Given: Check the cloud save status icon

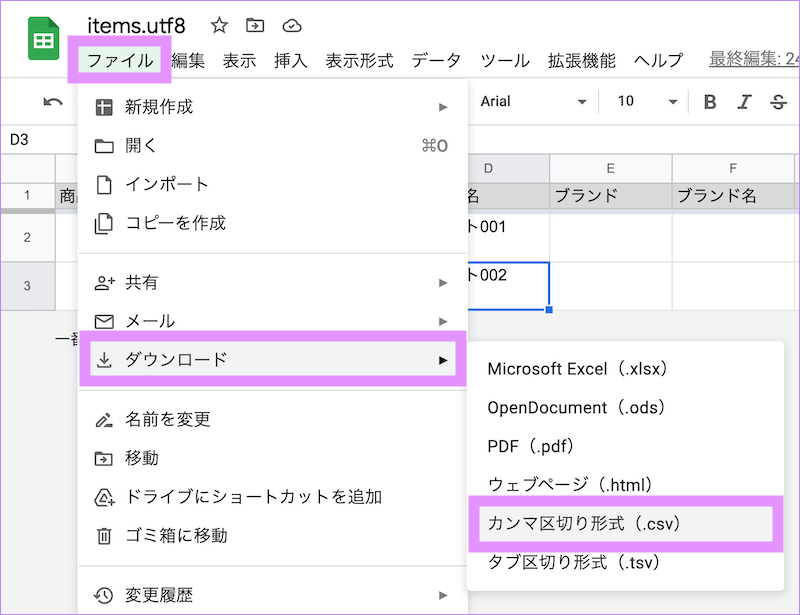Looking at the screenshot, I should tap(291, 26).
